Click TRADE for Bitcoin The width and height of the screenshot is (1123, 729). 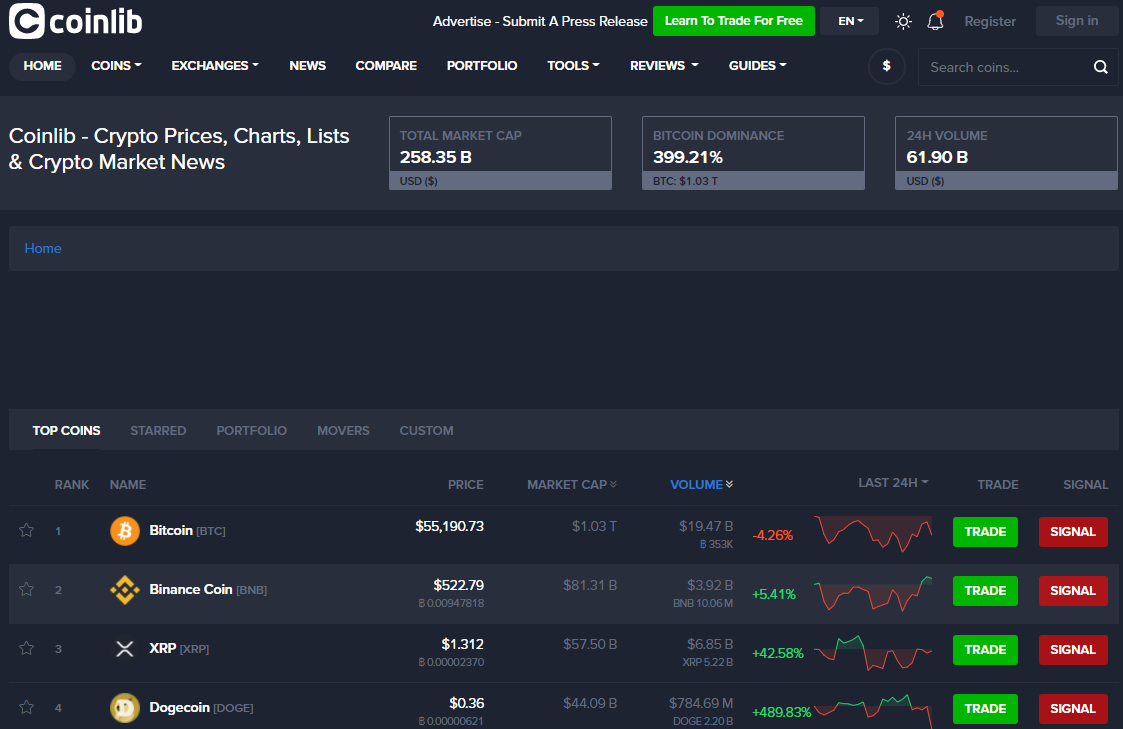[x=985, y=531]
